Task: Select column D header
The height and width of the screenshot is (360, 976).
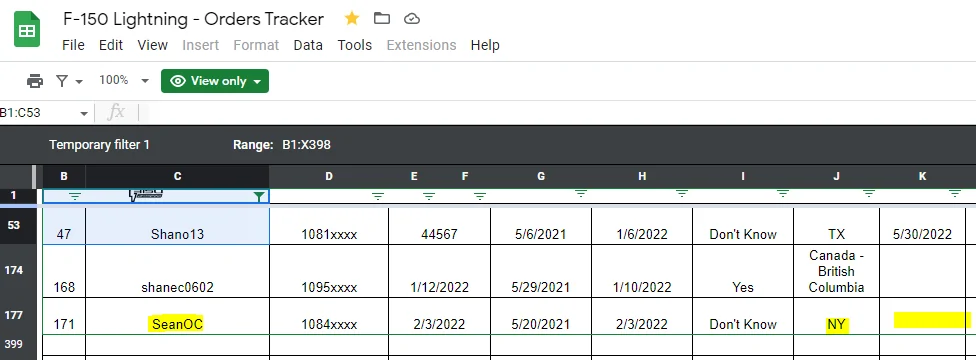Action: [329, 176]
